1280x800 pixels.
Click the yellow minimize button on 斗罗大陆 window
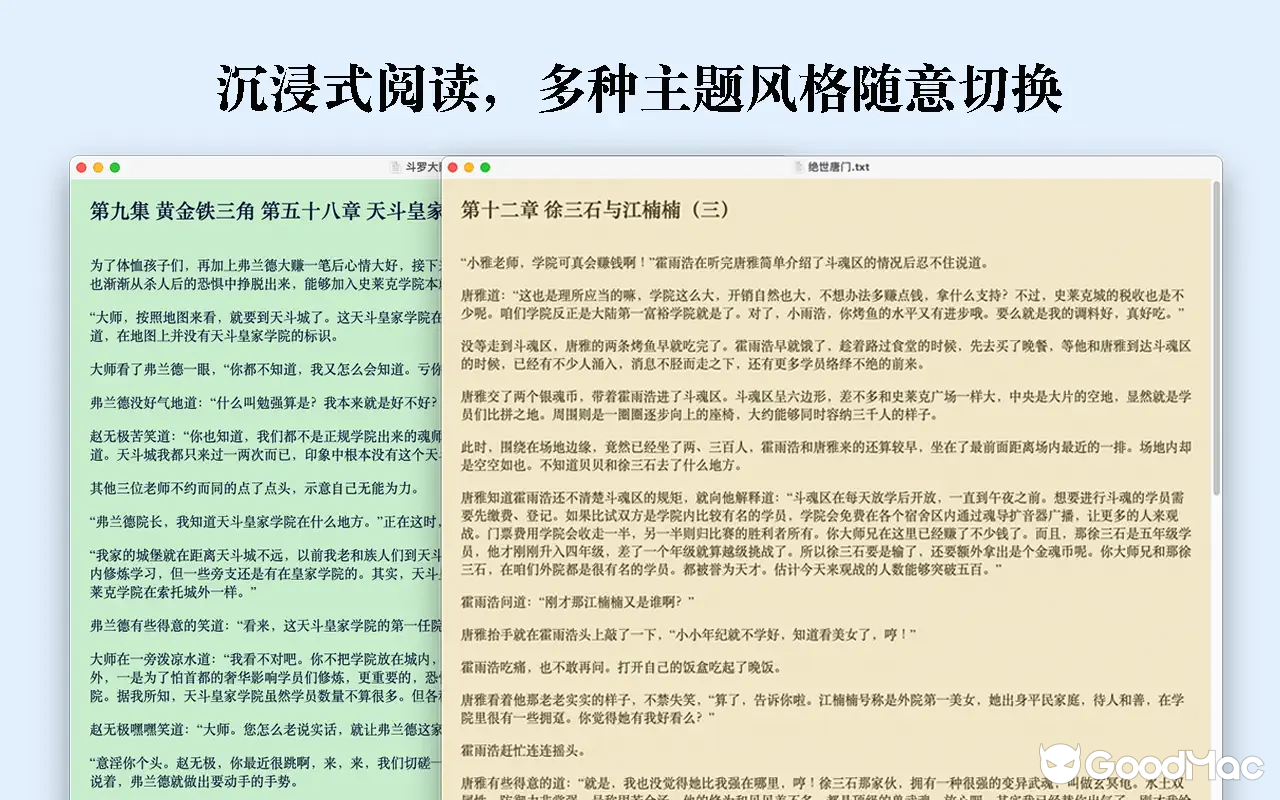pyautogui.click(x=96, y=167)
